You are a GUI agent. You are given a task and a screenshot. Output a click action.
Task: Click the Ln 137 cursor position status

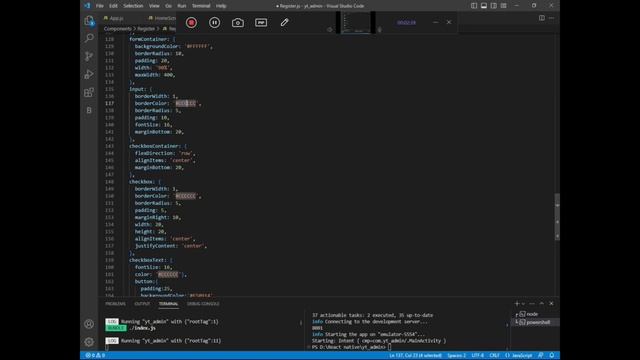[x=415, y=356]
